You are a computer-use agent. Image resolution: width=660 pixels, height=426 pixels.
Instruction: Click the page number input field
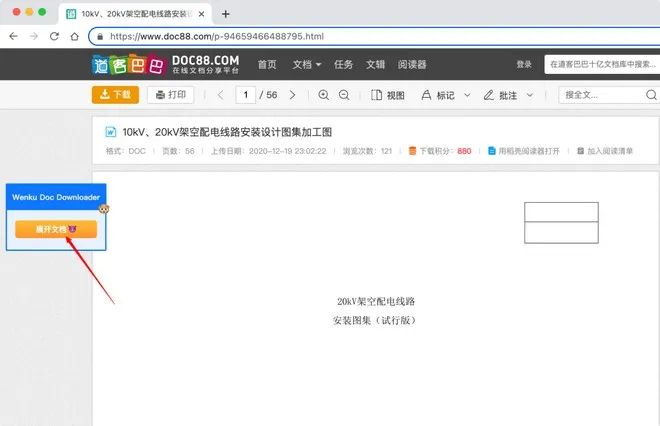[246, 95]
